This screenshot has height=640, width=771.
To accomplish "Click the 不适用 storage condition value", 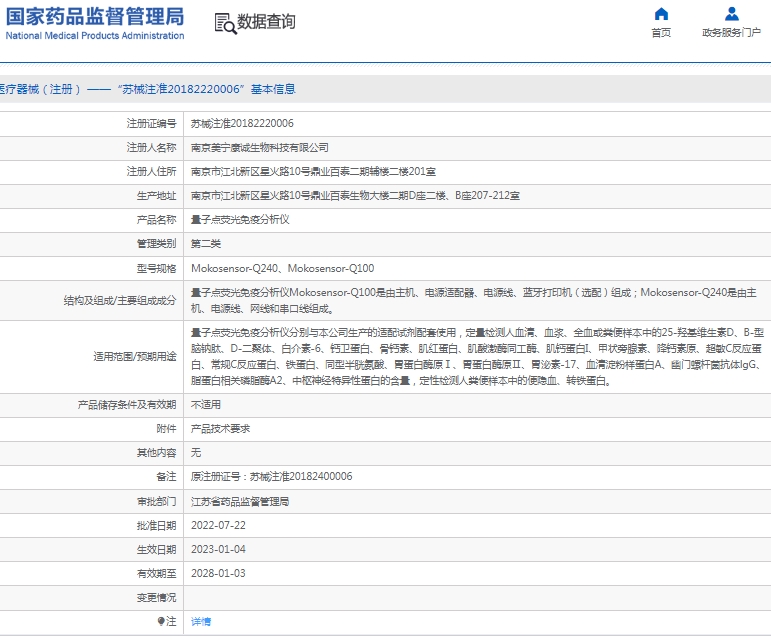I will (x=206, y=405).
